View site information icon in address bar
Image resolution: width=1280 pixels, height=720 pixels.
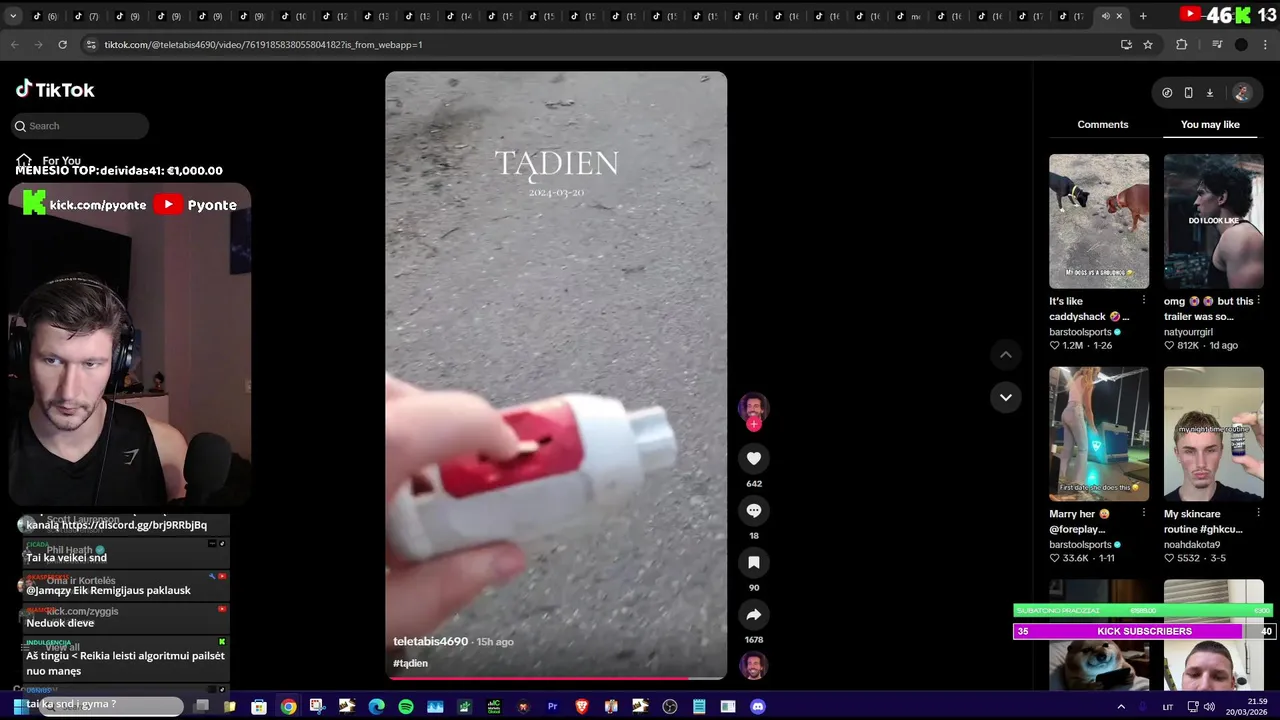click(x=90, y=44)
